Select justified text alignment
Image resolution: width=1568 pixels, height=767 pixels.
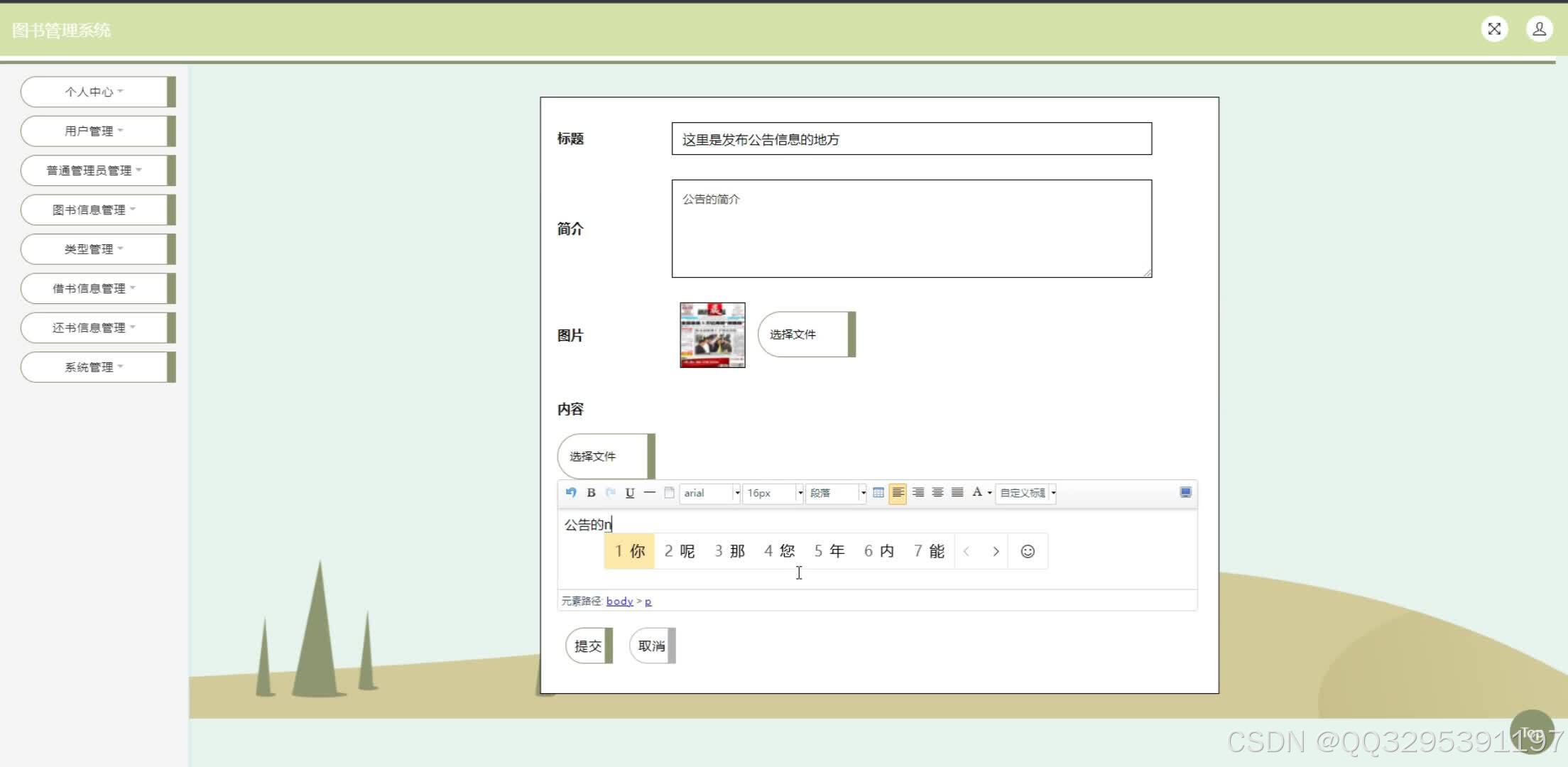click(957, 492)
